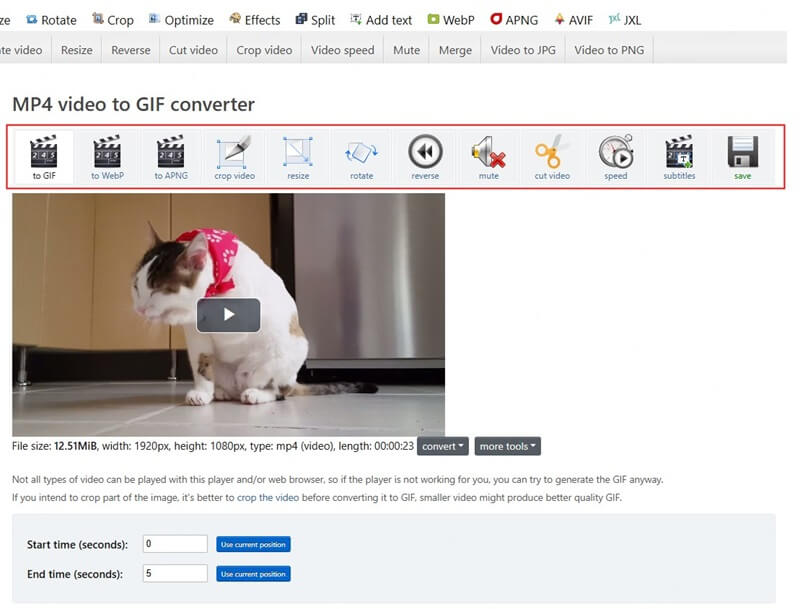This screenshot has width=800, height=609.
Task: Open the Merge tab
Action: click(x=455, y=49)
